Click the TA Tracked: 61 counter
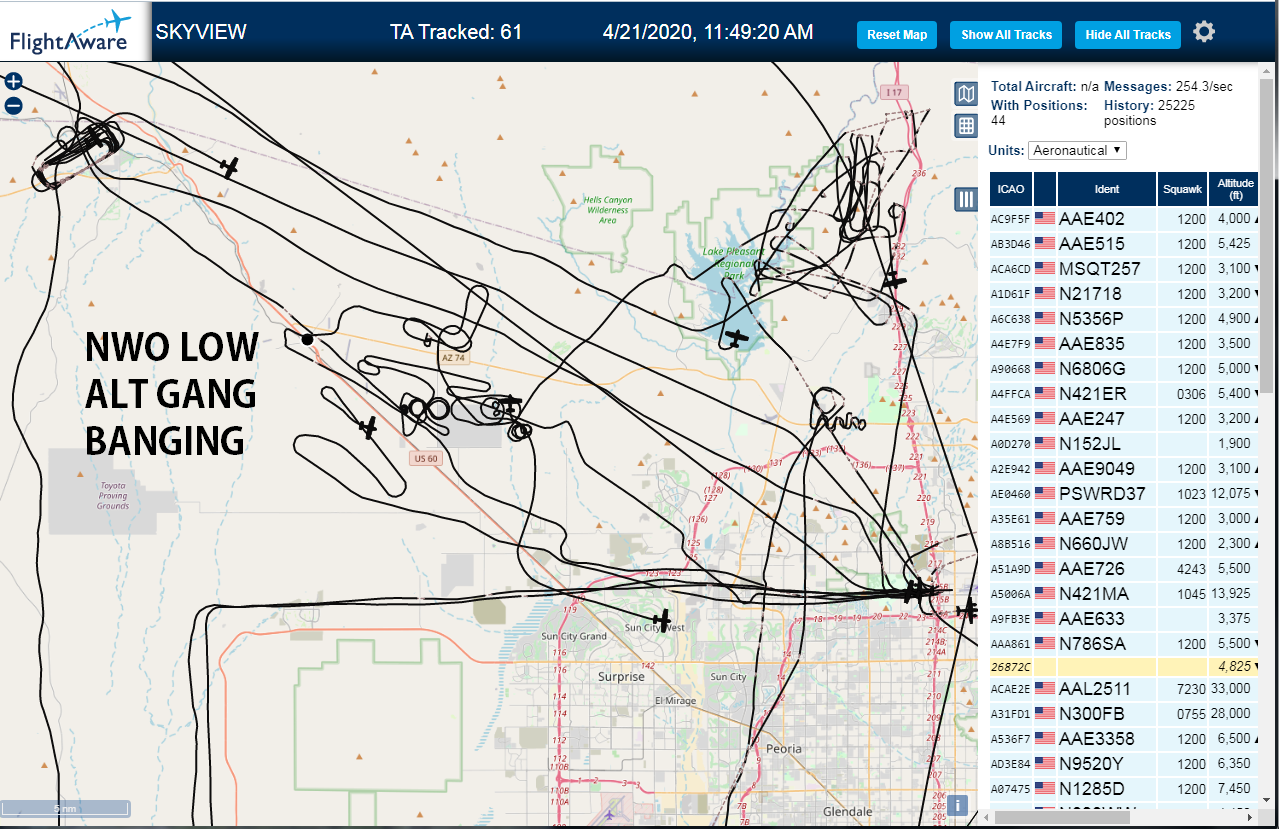 pyautogui.click(x=456, y=32)
